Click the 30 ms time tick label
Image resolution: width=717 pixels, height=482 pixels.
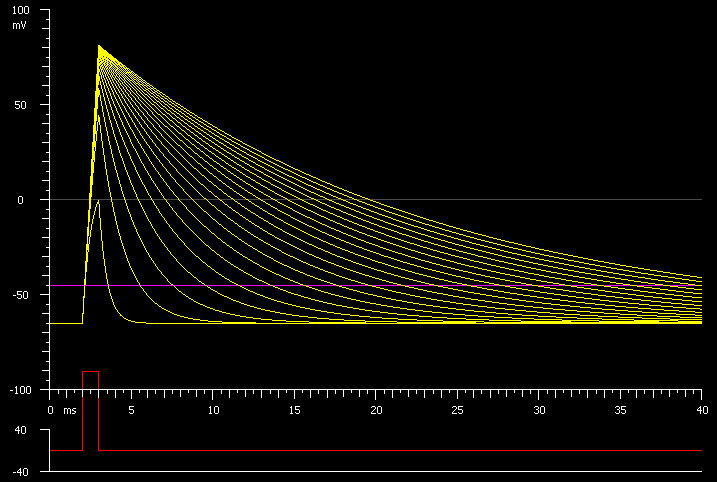540,410
